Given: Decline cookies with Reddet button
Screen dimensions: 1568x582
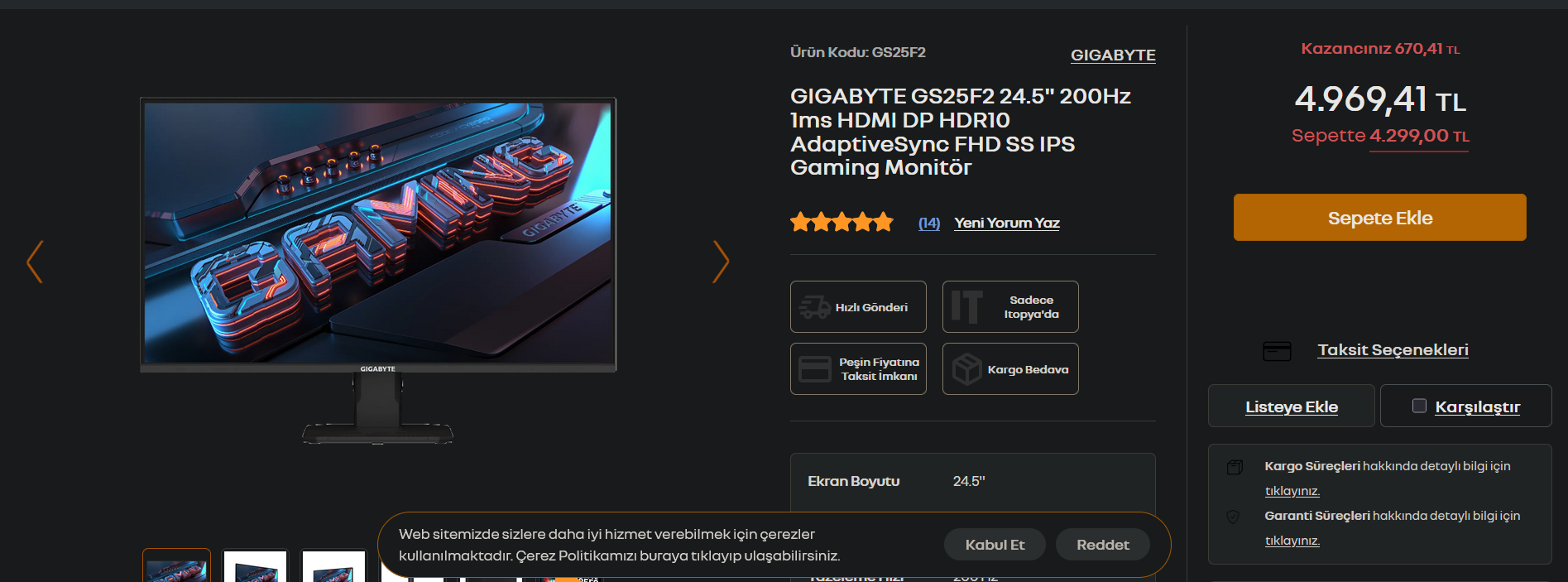Looking at the screenshot, I should tap(1102, 545).
